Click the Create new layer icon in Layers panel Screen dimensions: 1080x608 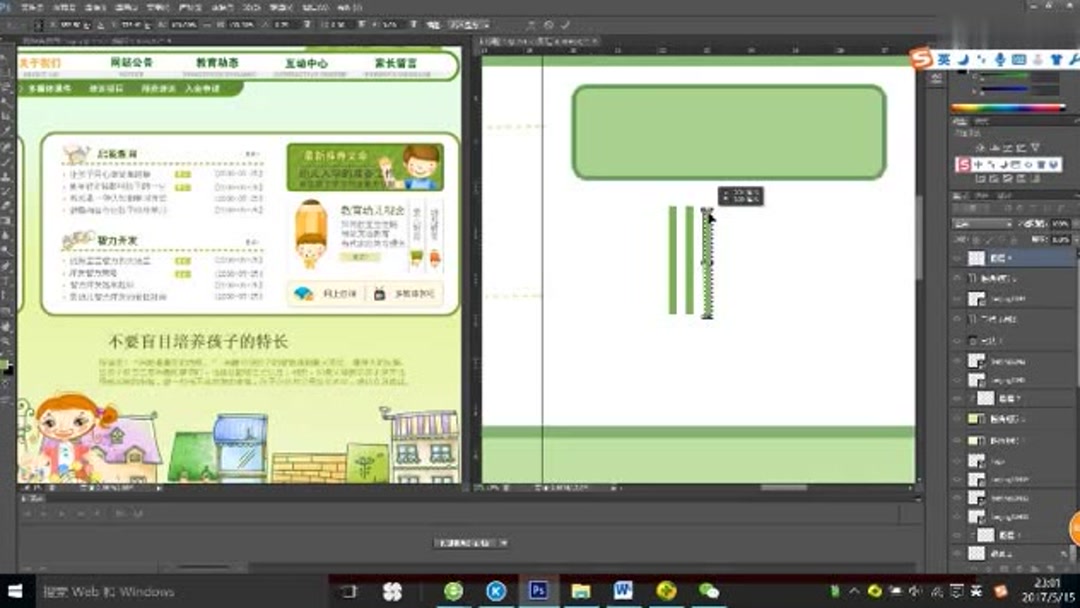click(x=1049, y=568)
